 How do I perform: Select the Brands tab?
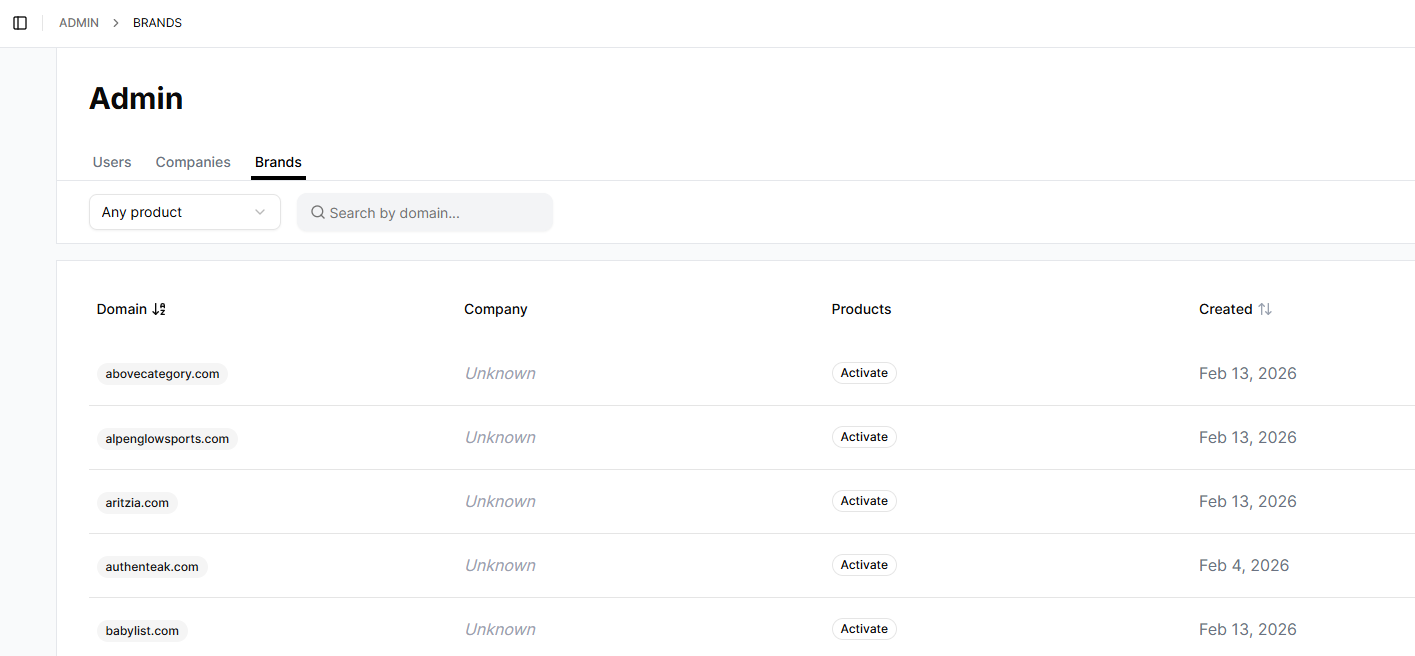click(x=278, y=162)
